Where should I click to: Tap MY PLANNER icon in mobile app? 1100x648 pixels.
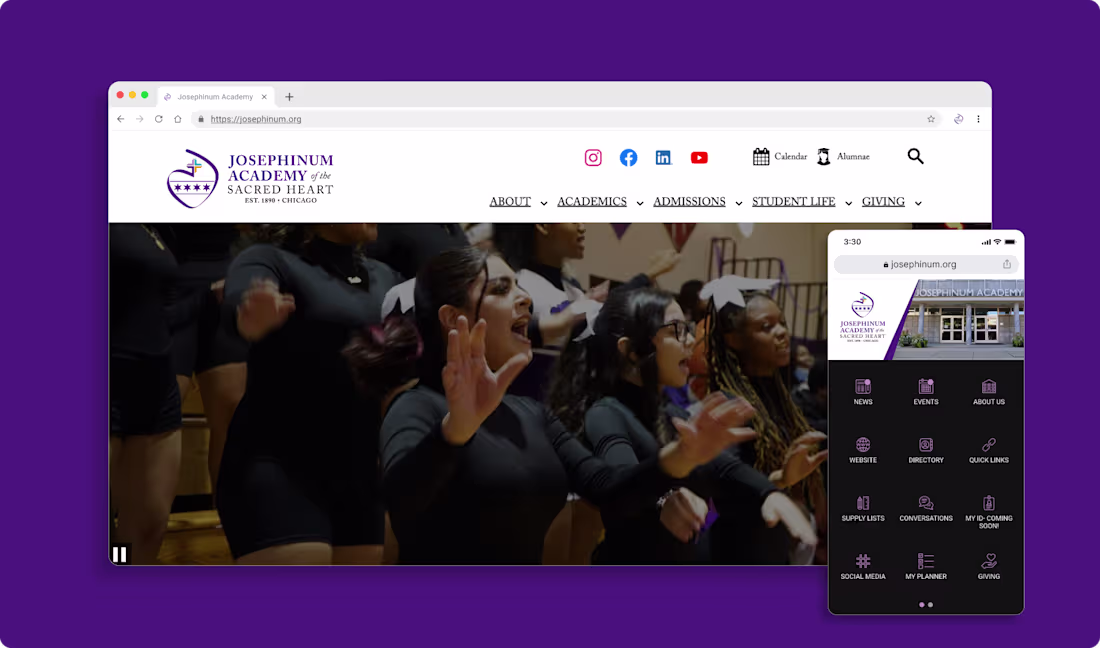[926, 561]
